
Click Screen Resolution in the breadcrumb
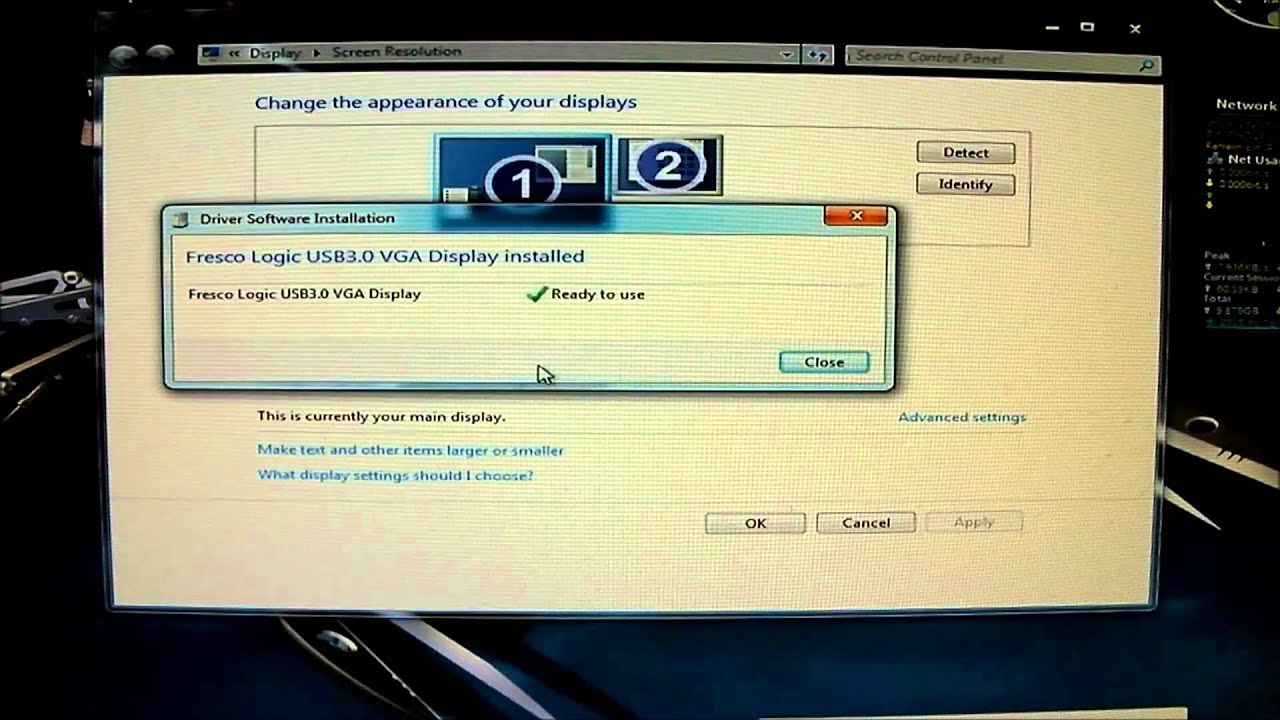(396, 52)
